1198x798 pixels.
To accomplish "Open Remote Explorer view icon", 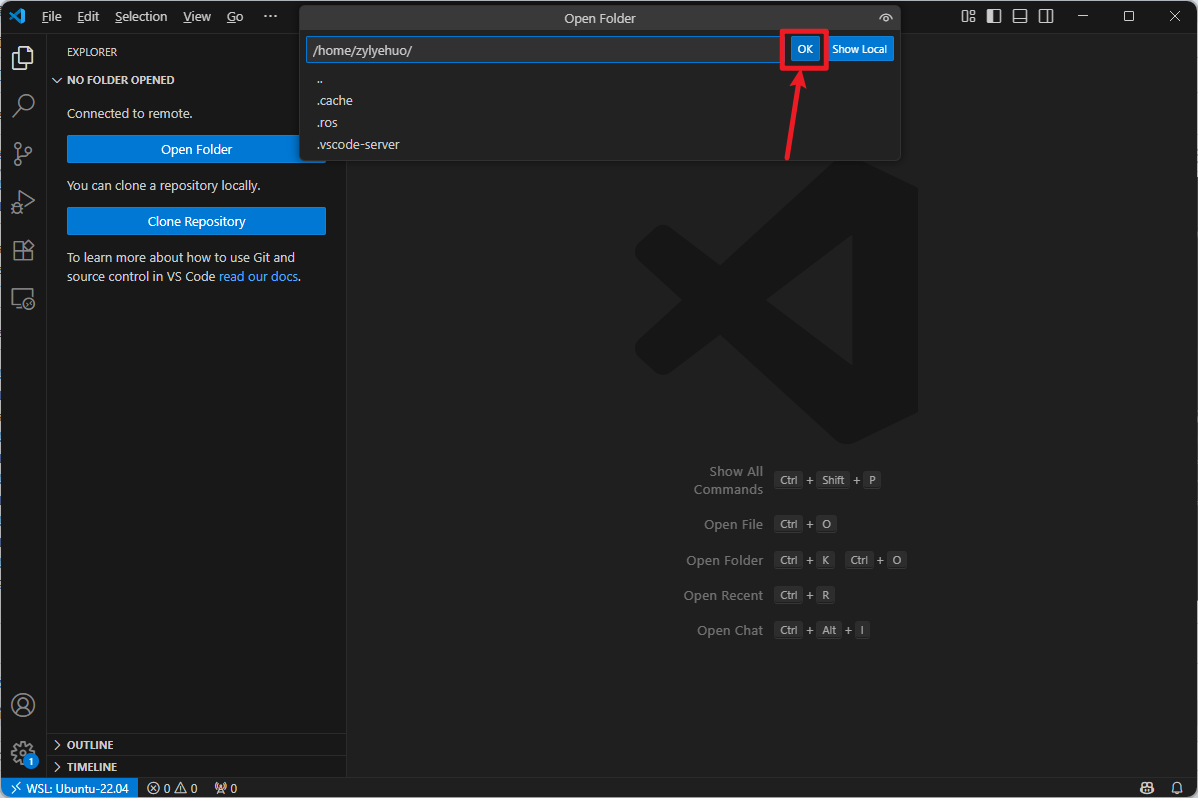I will [23, 299].
